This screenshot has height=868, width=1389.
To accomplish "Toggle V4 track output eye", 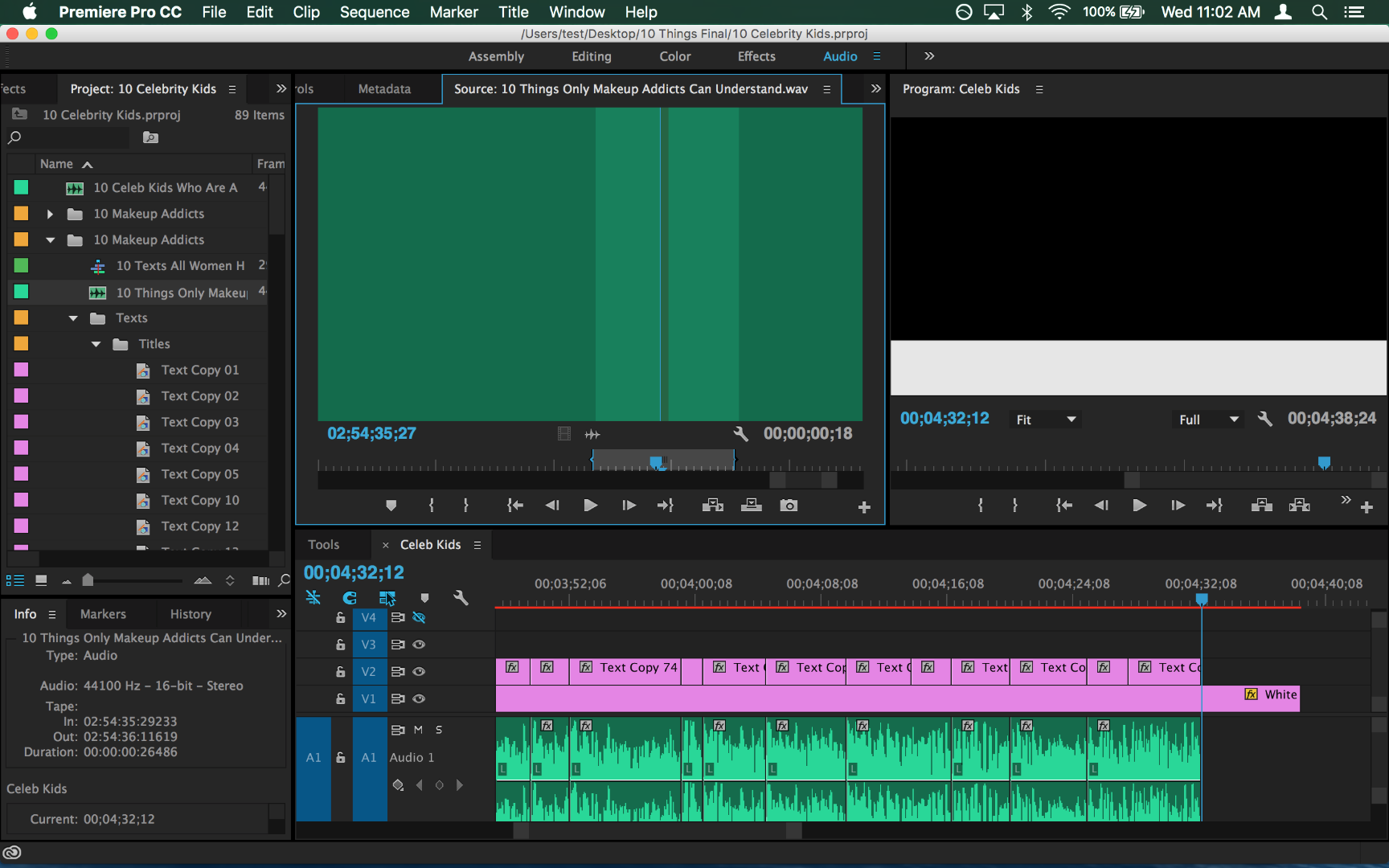I will tap(419, 618).
